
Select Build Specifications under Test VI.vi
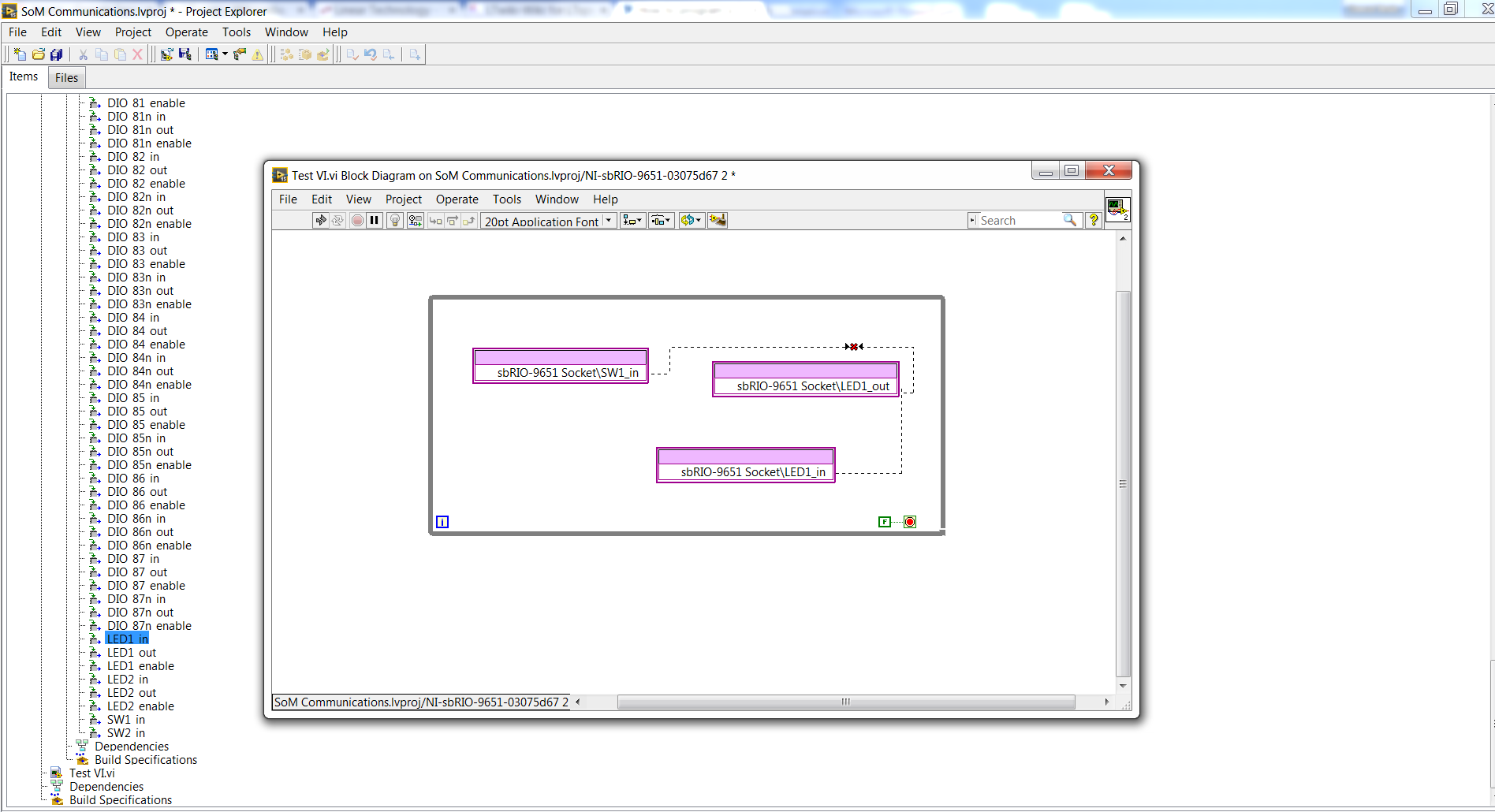(x=120, y=800)
